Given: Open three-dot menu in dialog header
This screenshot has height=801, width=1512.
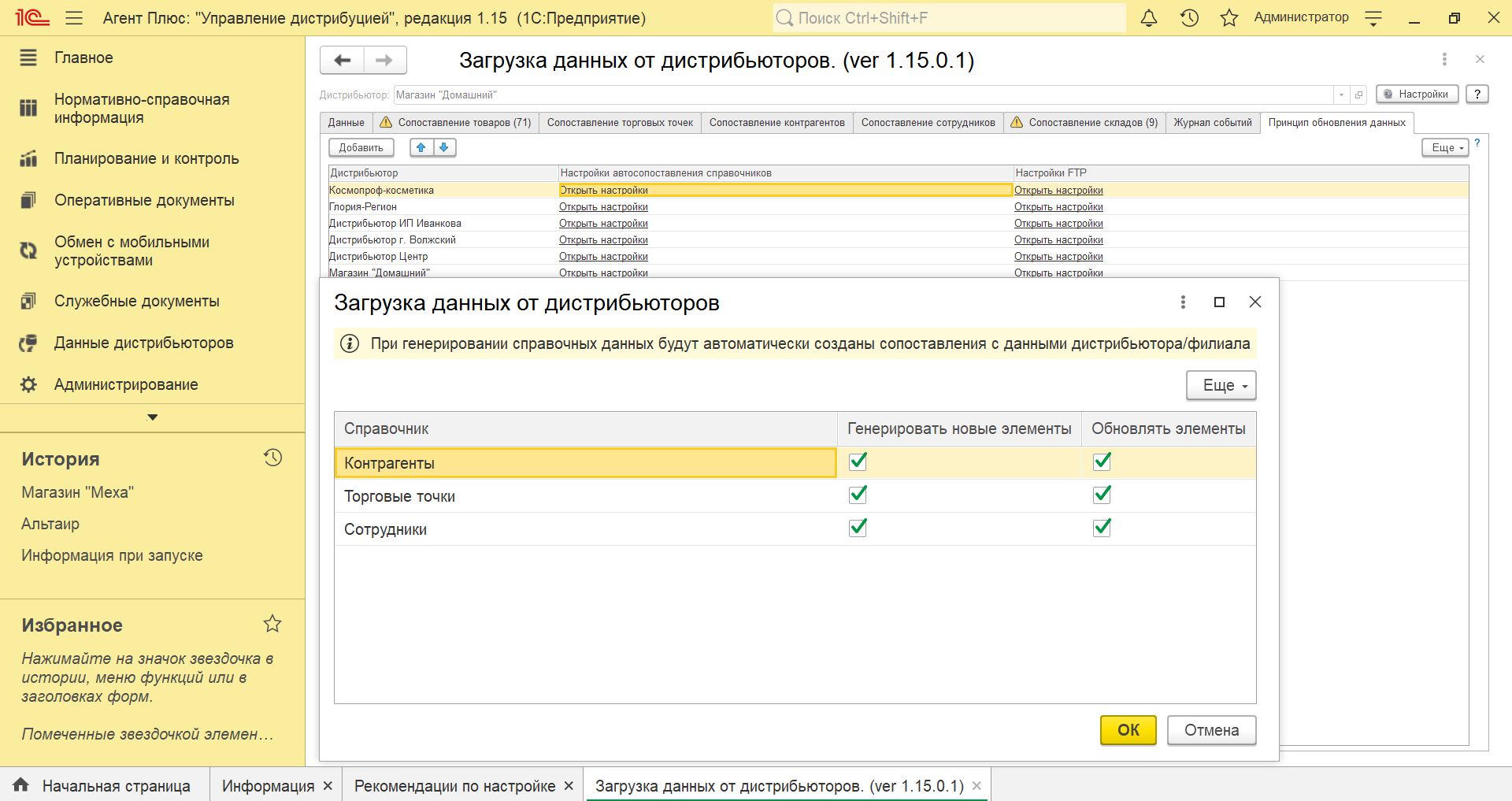Looking at the screenshot, I should 1183,302.
